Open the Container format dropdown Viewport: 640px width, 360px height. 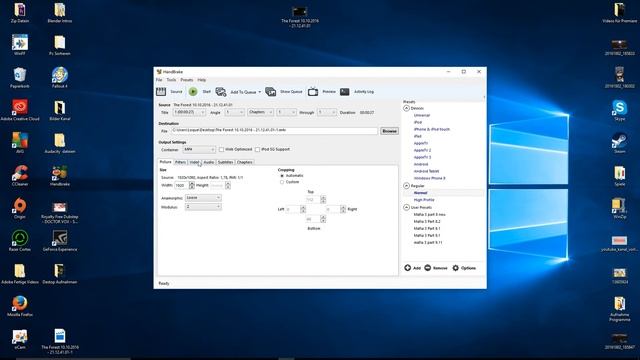(x=198, y=149)
